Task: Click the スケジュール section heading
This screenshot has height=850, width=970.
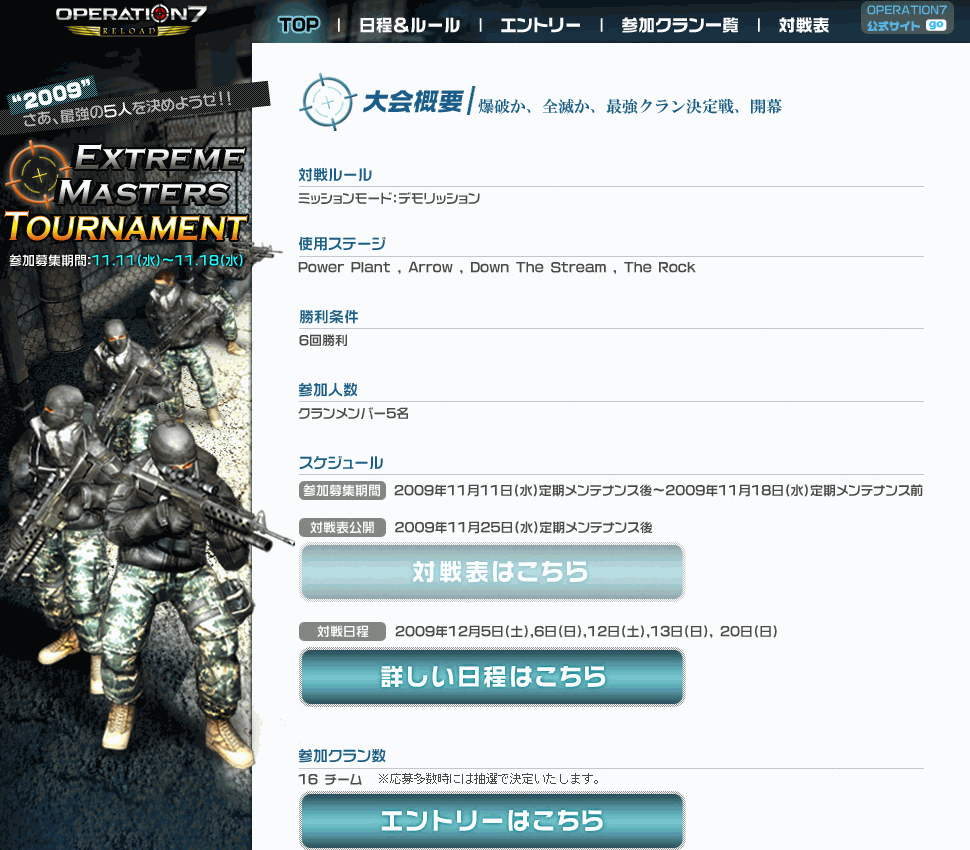Action: click(x=341, y=463)
